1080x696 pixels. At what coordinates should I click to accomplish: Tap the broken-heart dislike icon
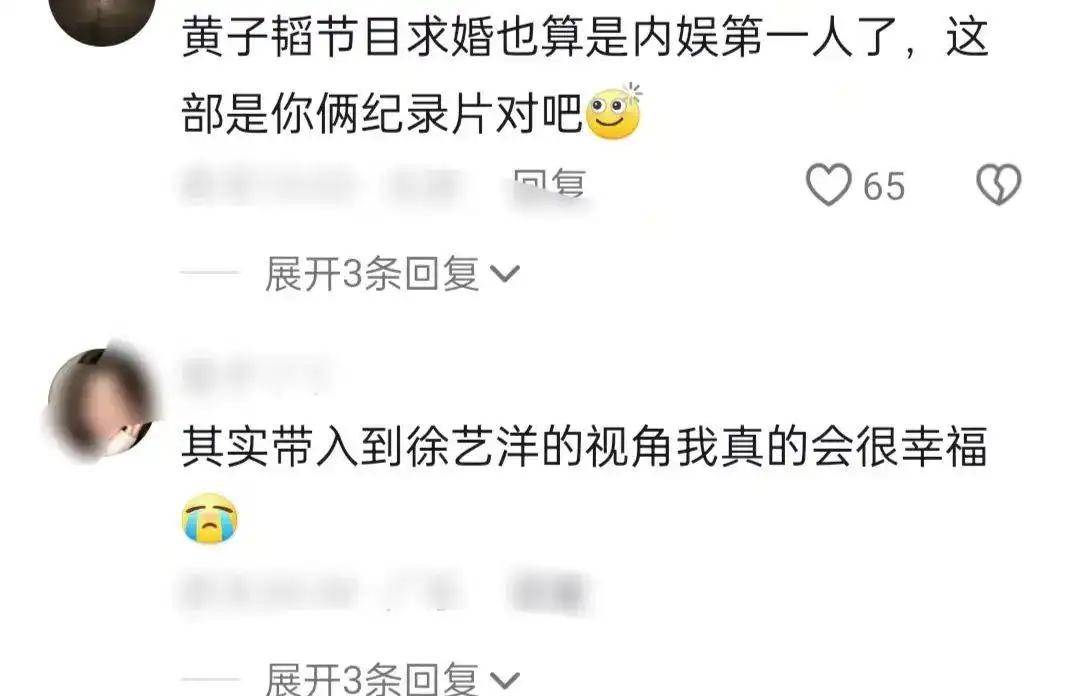[x=999, y=185]
